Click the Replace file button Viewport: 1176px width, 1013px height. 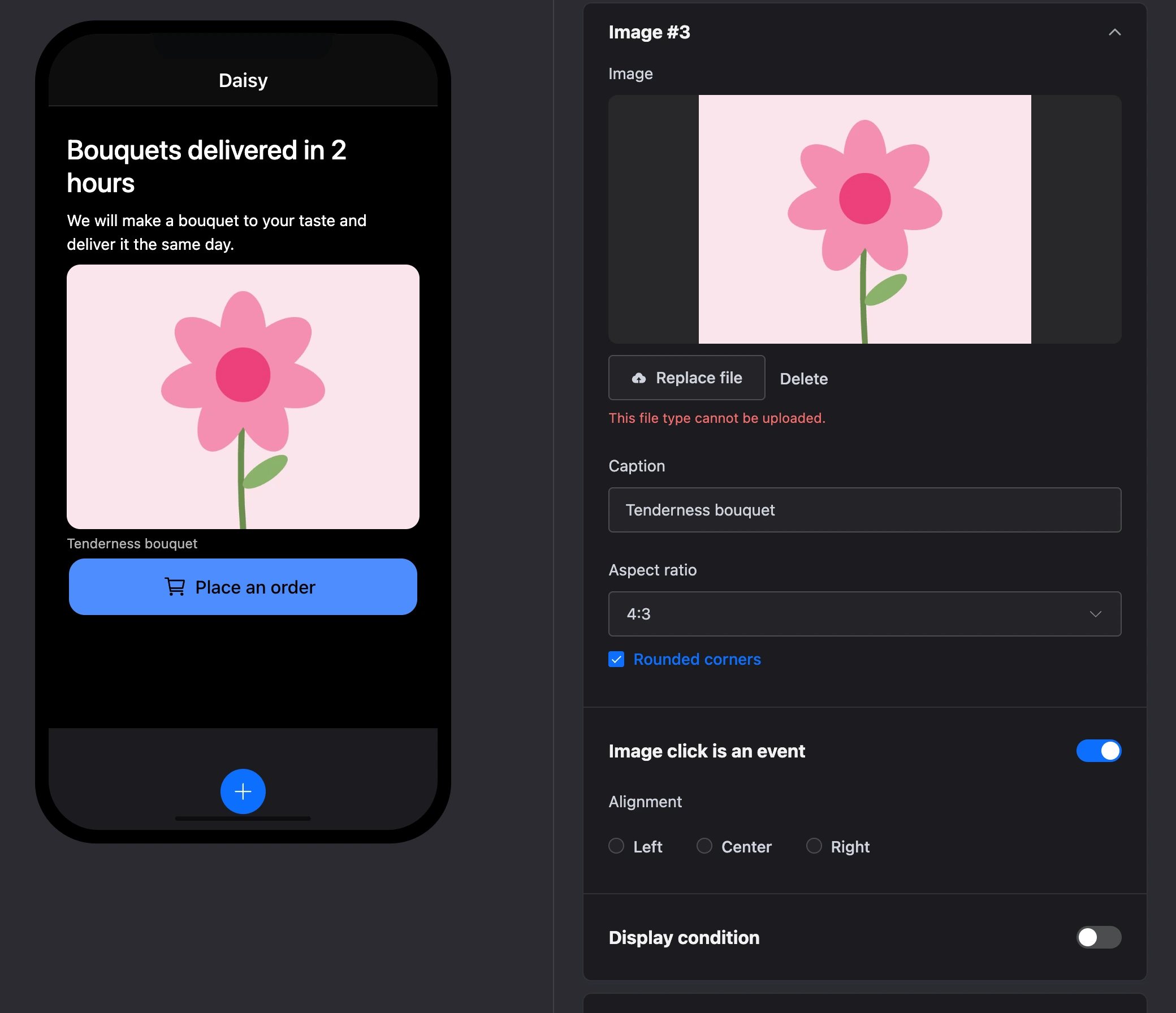(686, 378)
